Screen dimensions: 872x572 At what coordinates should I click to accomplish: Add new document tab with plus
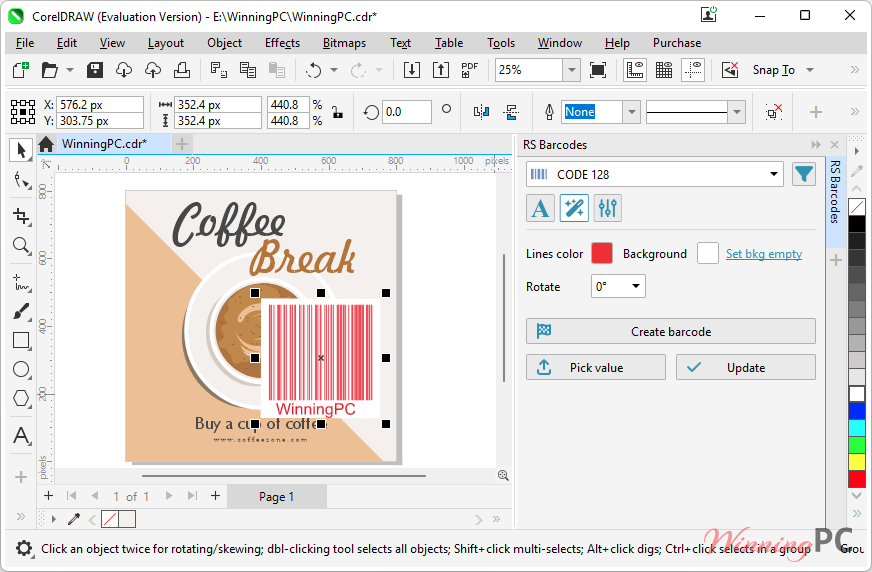pyautogui.click(x=181, y=145)
